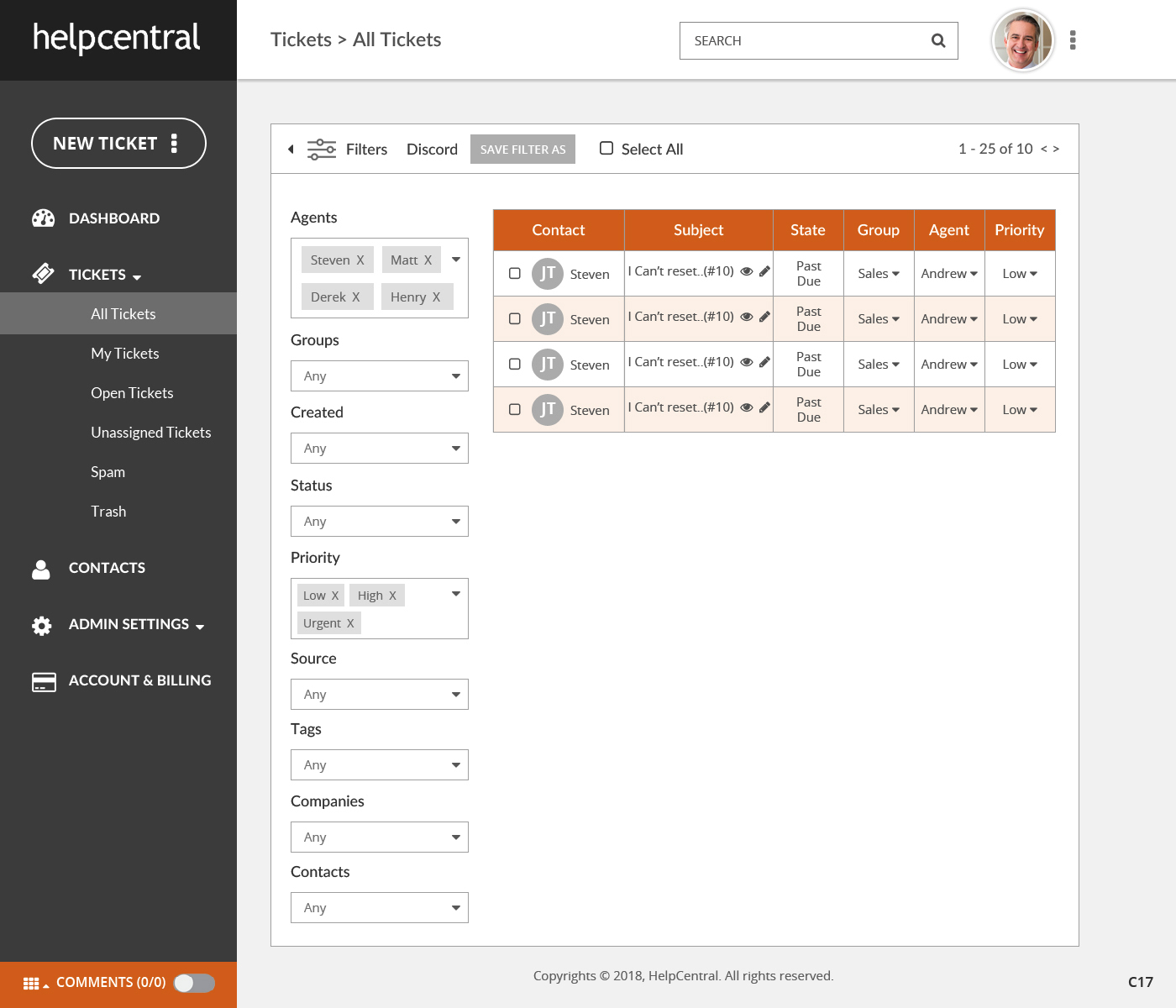Viewport: 1176px width, 1008px height.
Task: Open the Status filter dropdown
Action: tap(380, 522)
